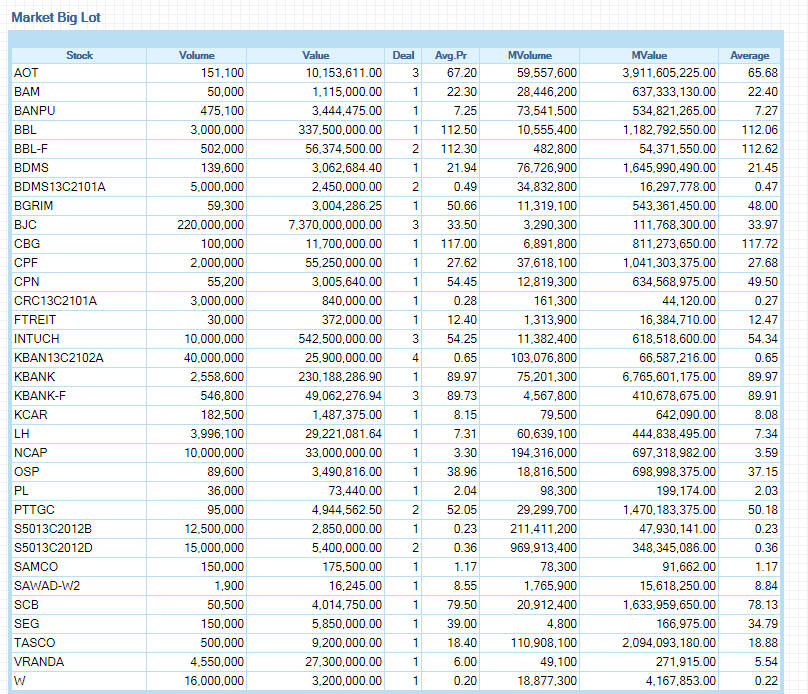Click the Stock column header

pyautogui.click(x=79, y=55)
